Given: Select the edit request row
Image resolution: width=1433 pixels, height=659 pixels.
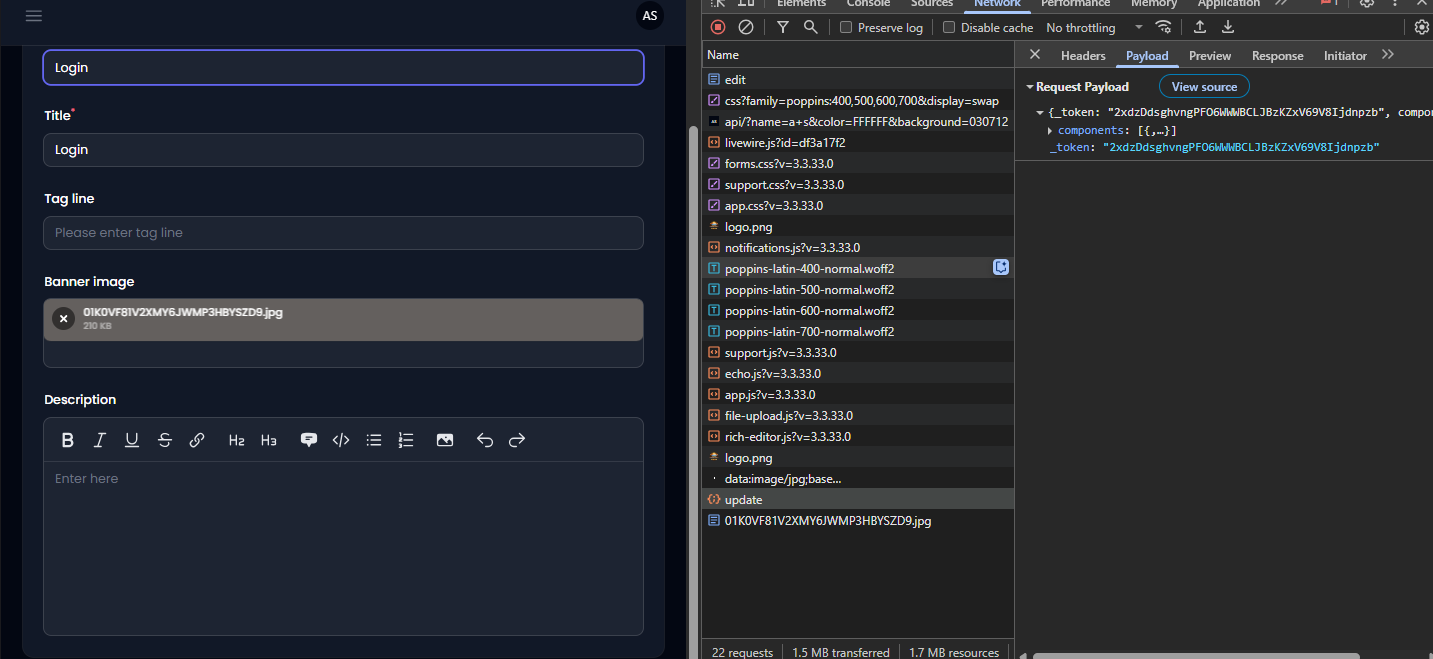Looking at the screenshot, I should [x=858, y=79].
